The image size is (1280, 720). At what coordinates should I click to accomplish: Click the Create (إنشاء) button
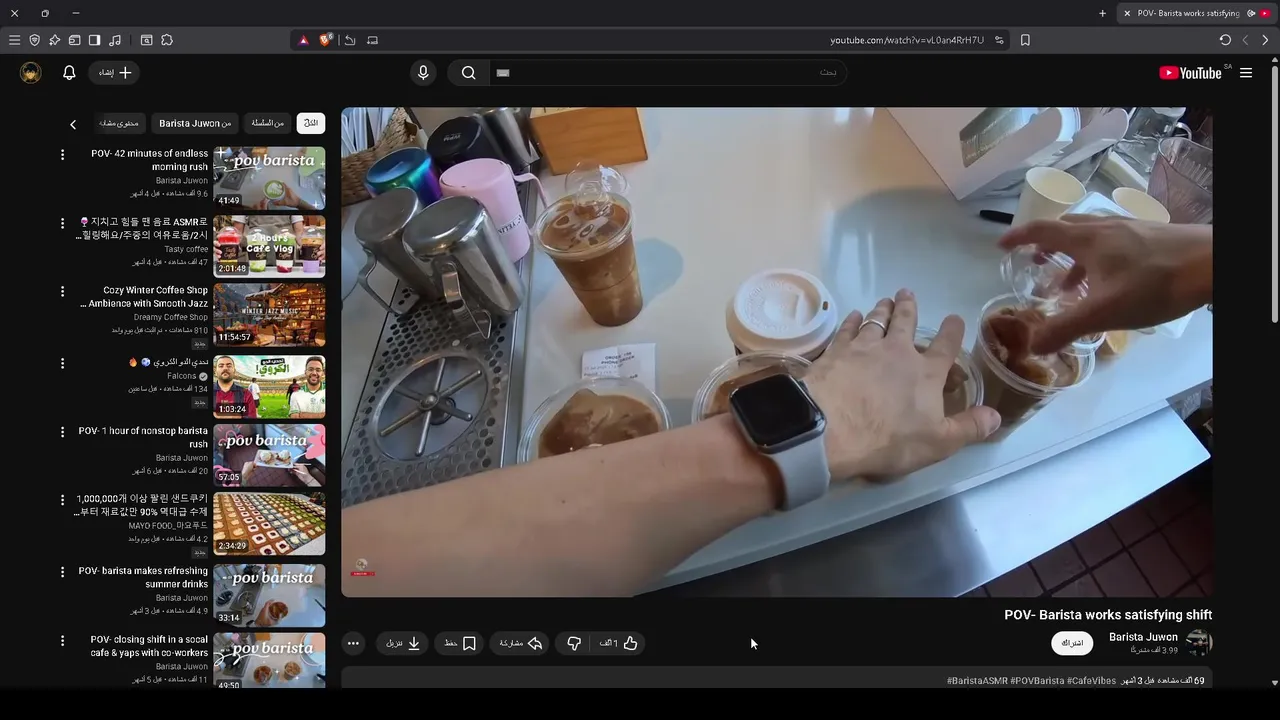click(114, 73)
